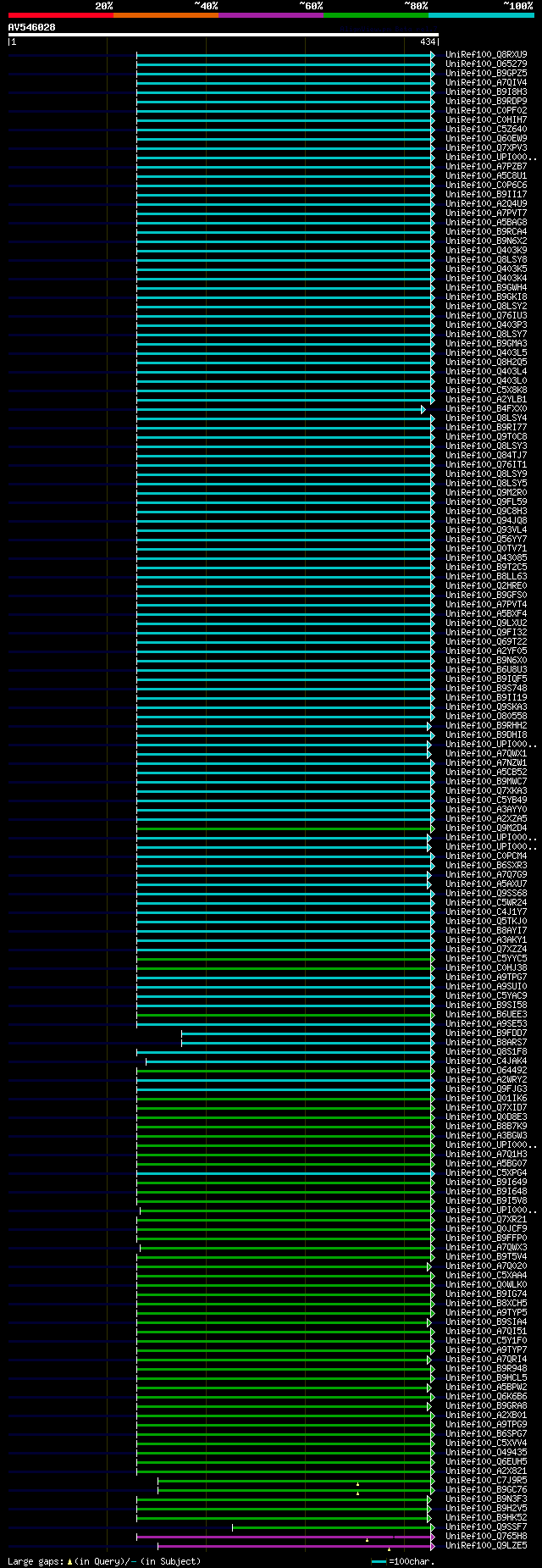542x1568 pixels.
Task: Pick hit UniRef100_O64492
Action: (x=486, y=1070)
